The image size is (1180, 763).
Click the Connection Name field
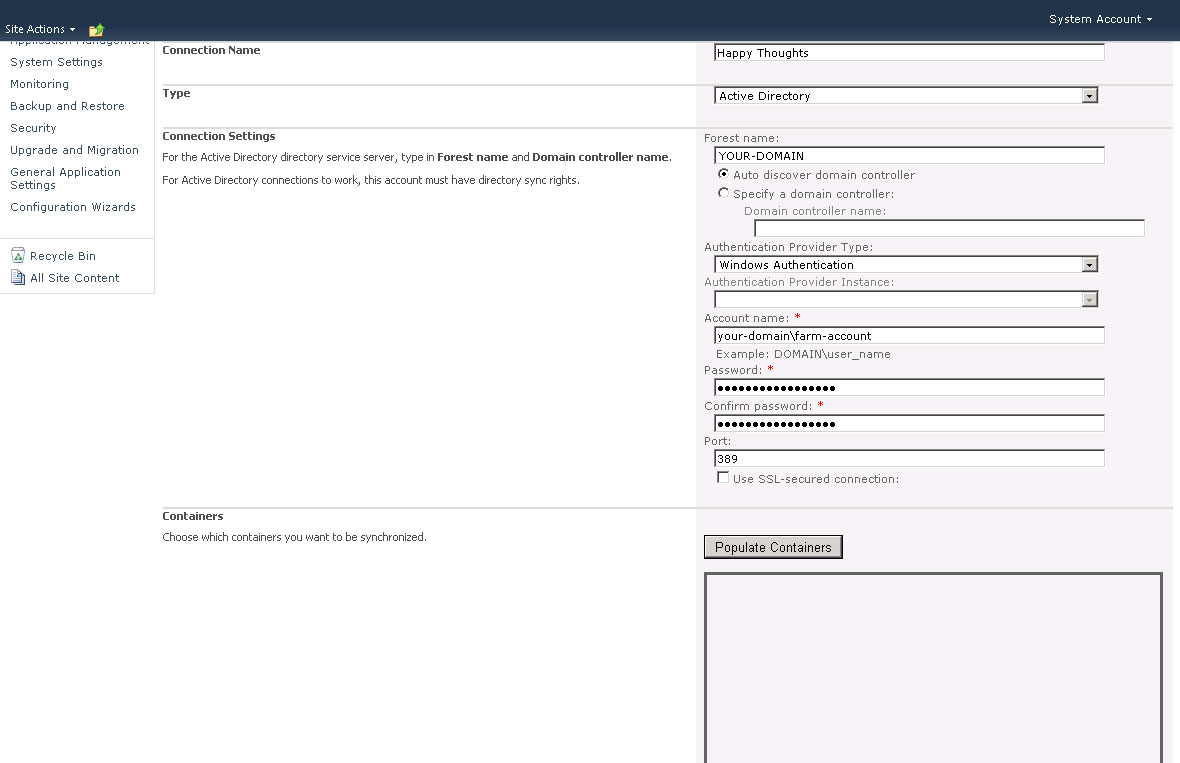[x=909, y=53]
